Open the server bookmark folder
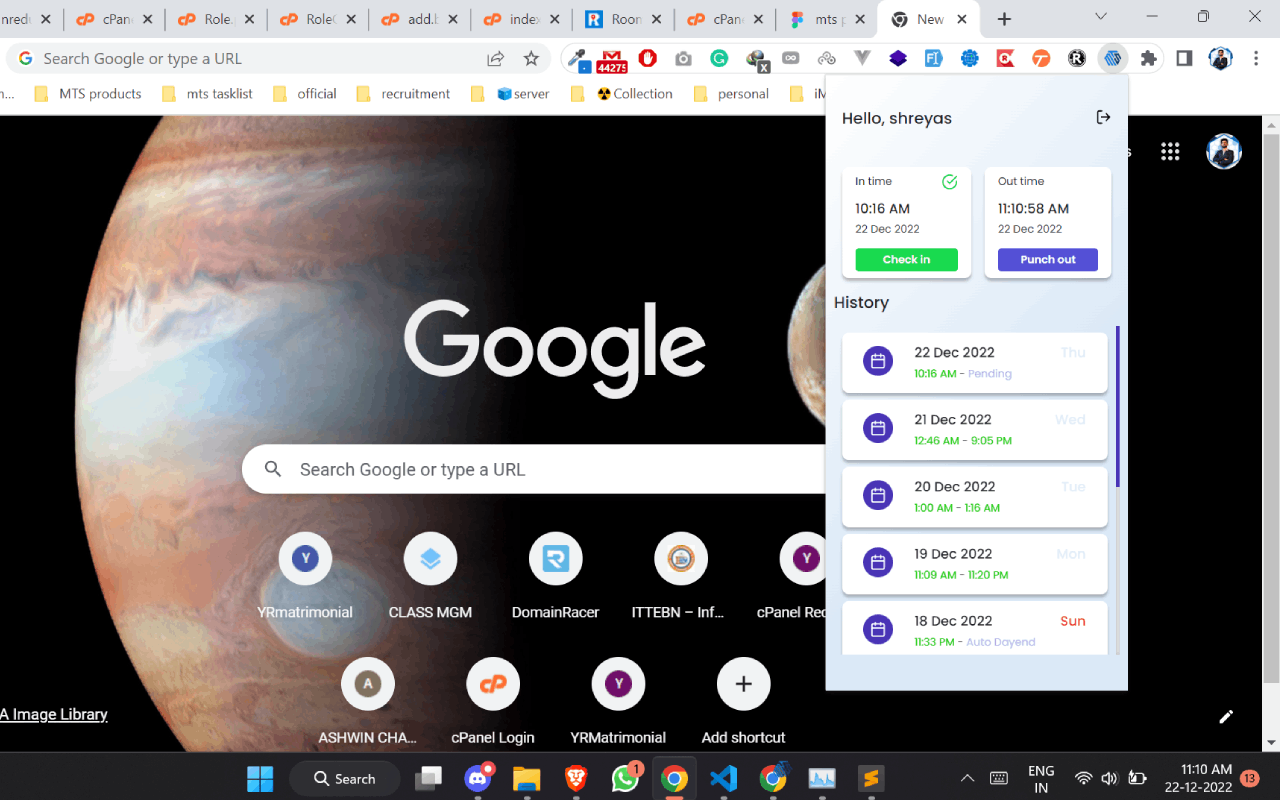 pos(510,94)
